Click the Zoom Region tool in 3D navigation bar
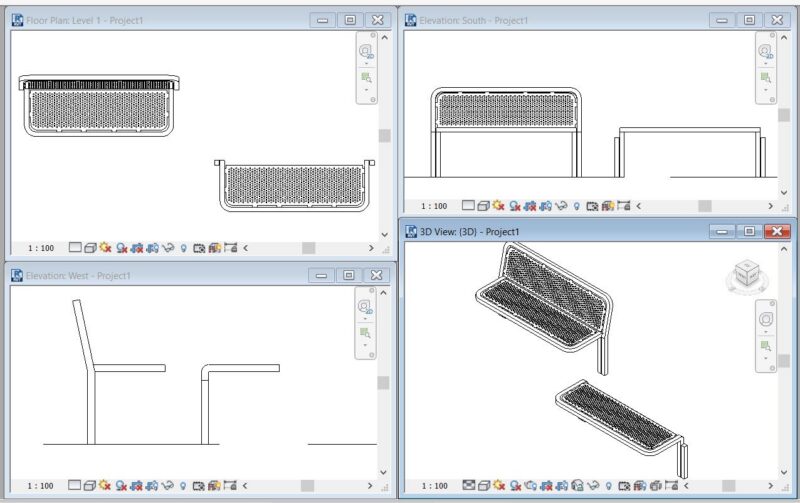This screenshot has height=503, width=800. [766, 346]
